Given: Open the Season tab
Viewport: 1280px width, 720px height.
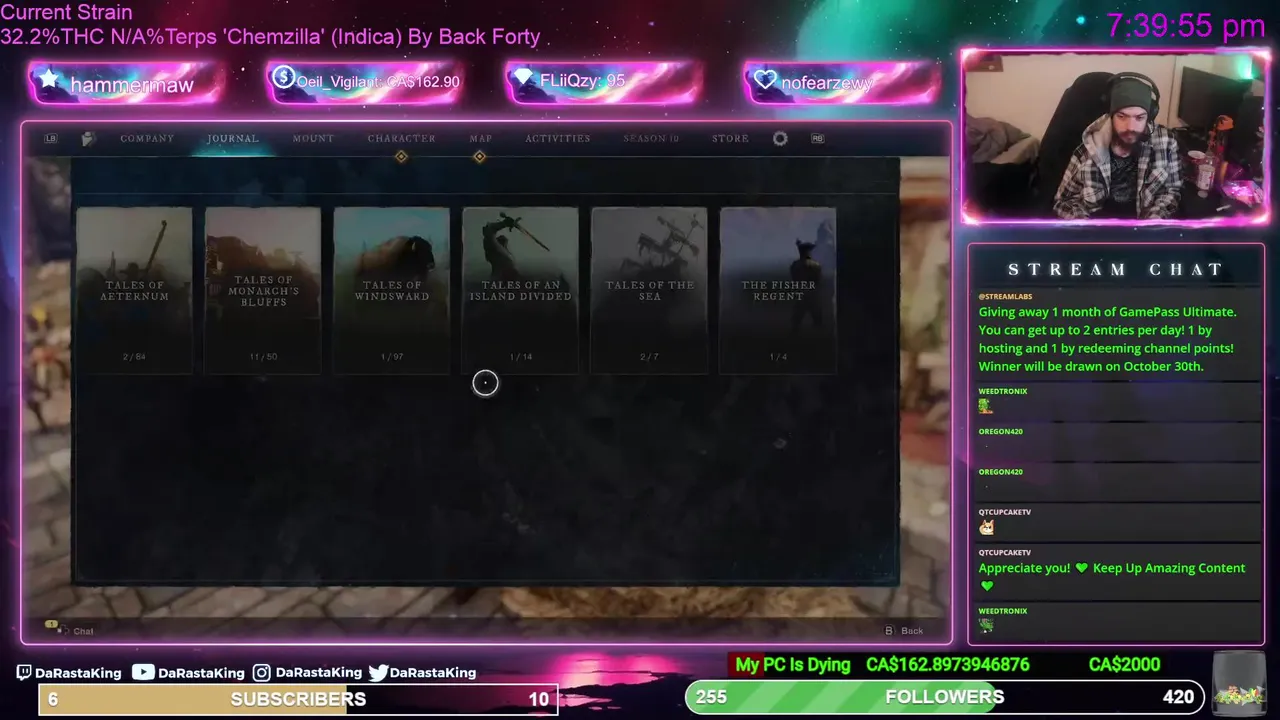Looking at the screenshot, I should click(x=651, y=139).
